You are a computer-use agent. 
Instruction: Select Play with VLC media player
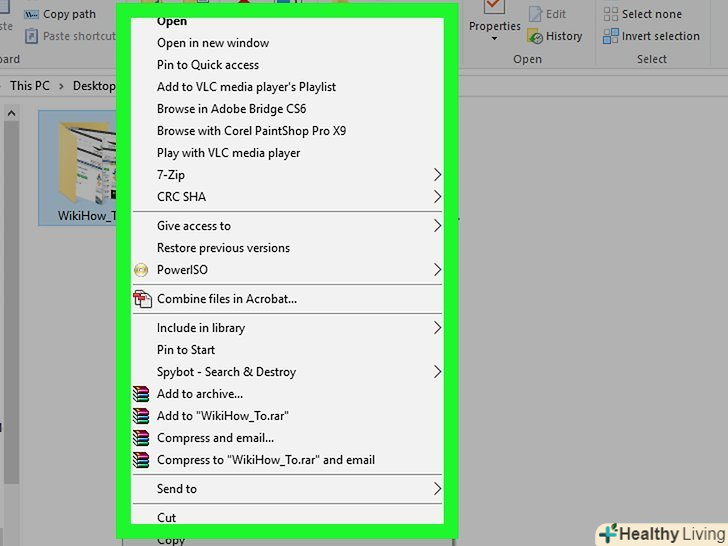click(x=287, y=153)
